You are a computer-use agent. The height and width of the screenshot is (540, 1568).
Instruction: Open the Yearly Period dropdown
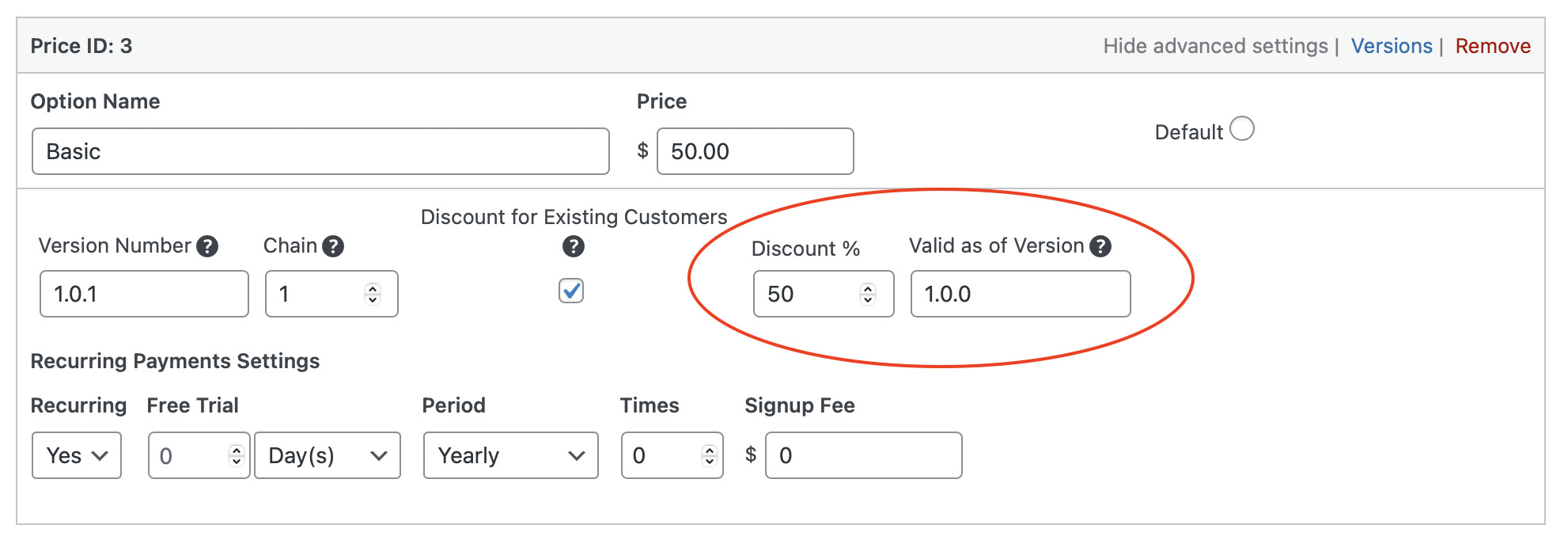click(x=510, y=455)
